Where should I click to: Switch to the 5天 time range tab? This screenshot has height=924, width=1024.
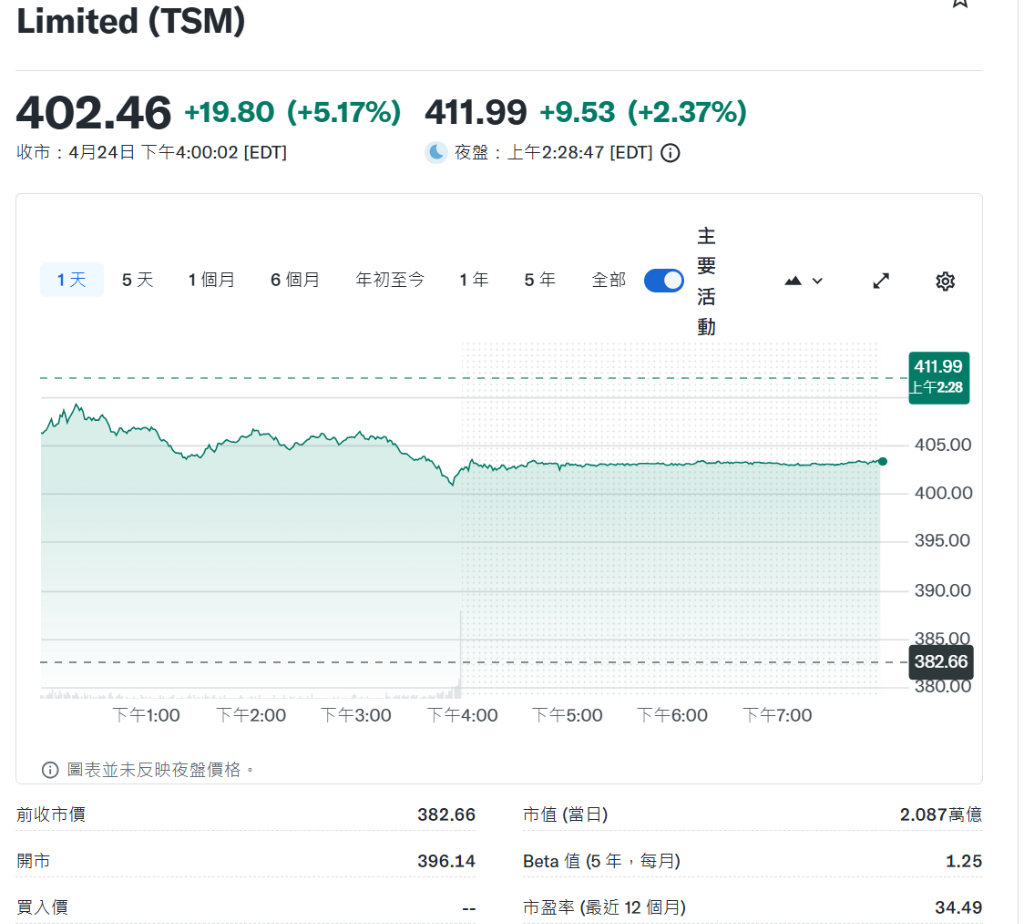(x=137, y=280)
